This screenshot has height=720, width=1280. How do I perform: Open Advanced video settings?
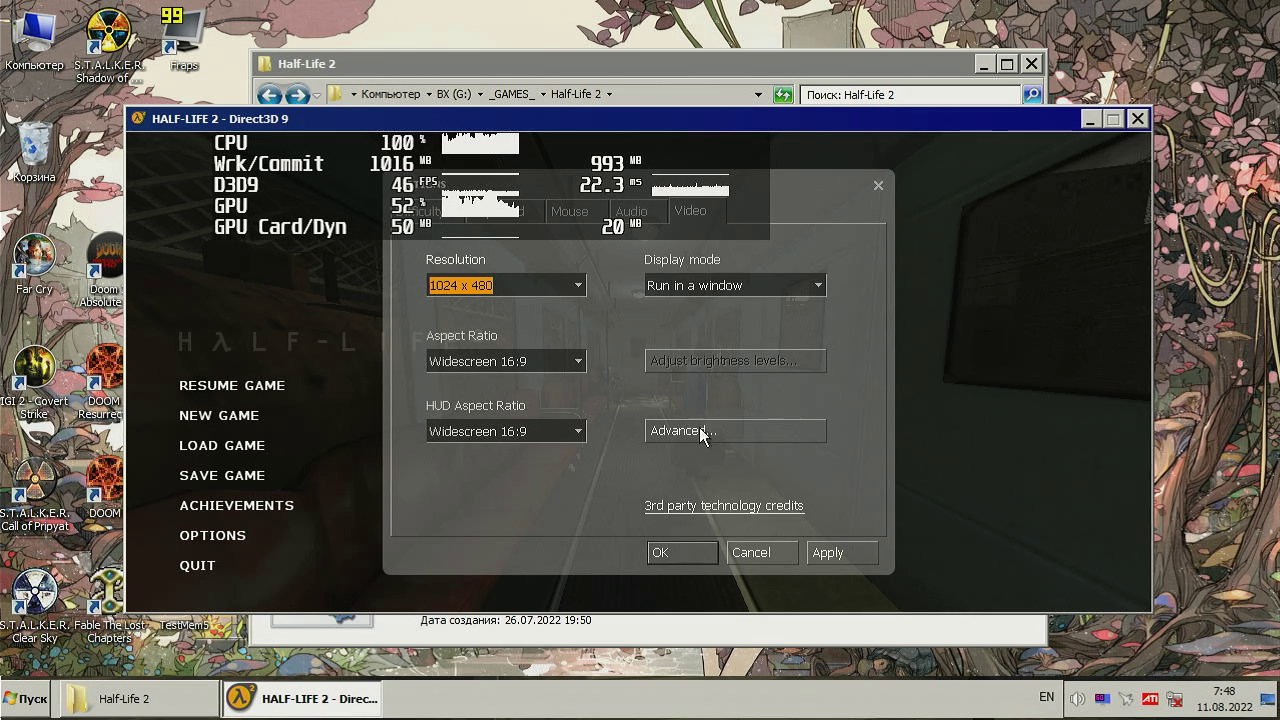[735, 431]
